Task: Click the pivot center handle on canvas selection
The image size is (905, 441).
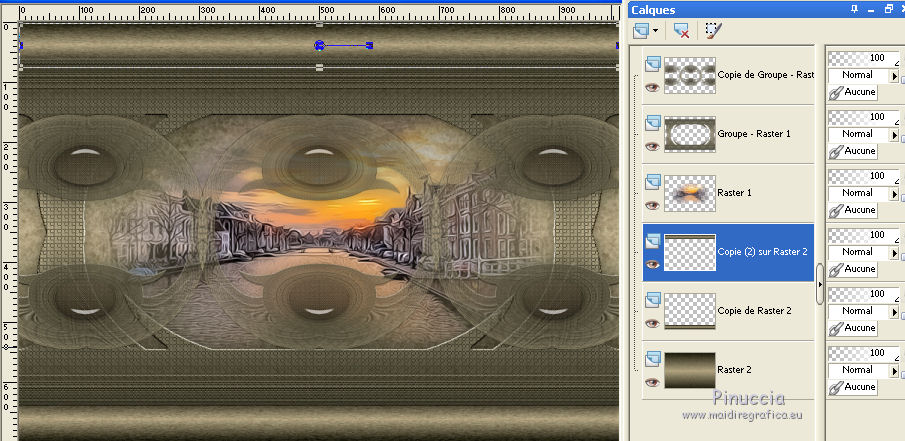Action: coord(319,45)
